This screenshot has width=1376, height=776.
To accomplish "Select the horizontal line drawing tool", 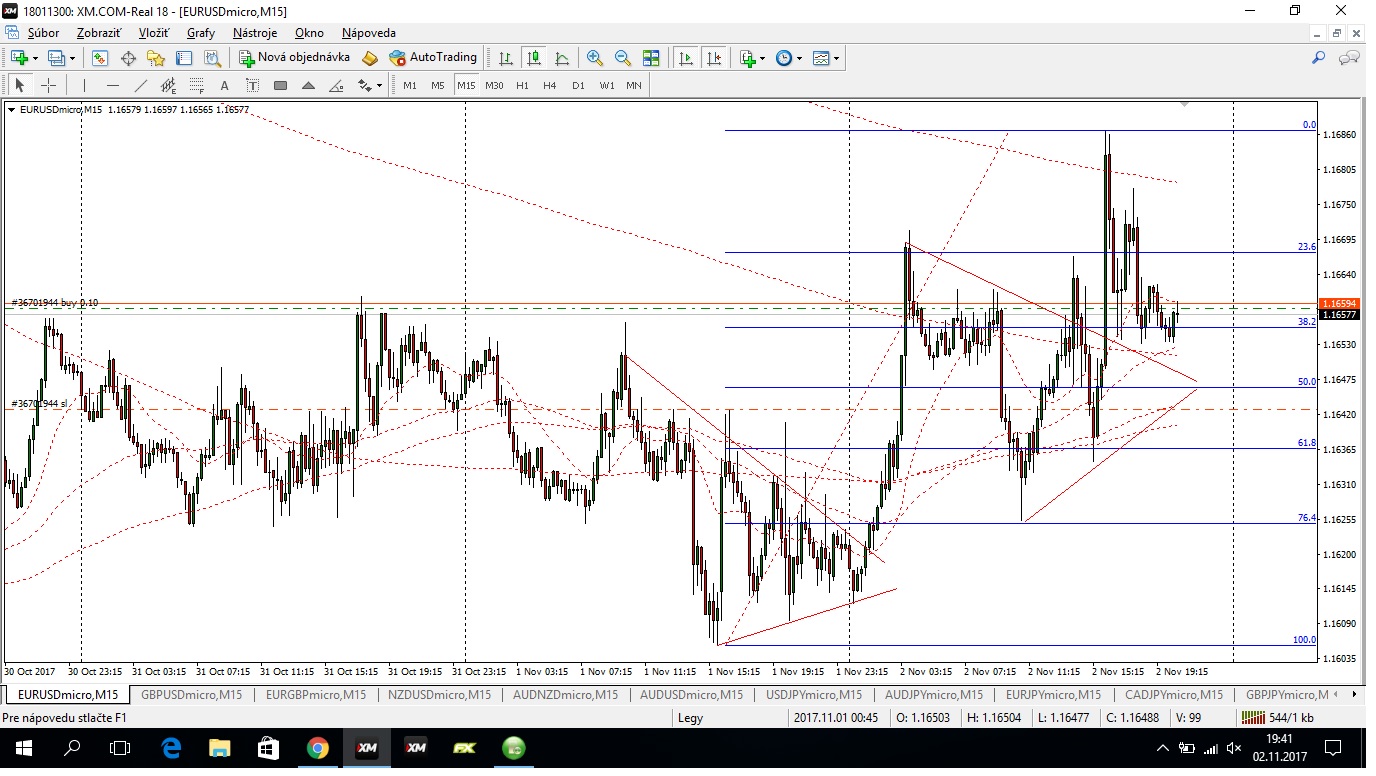I will (113, 85).
